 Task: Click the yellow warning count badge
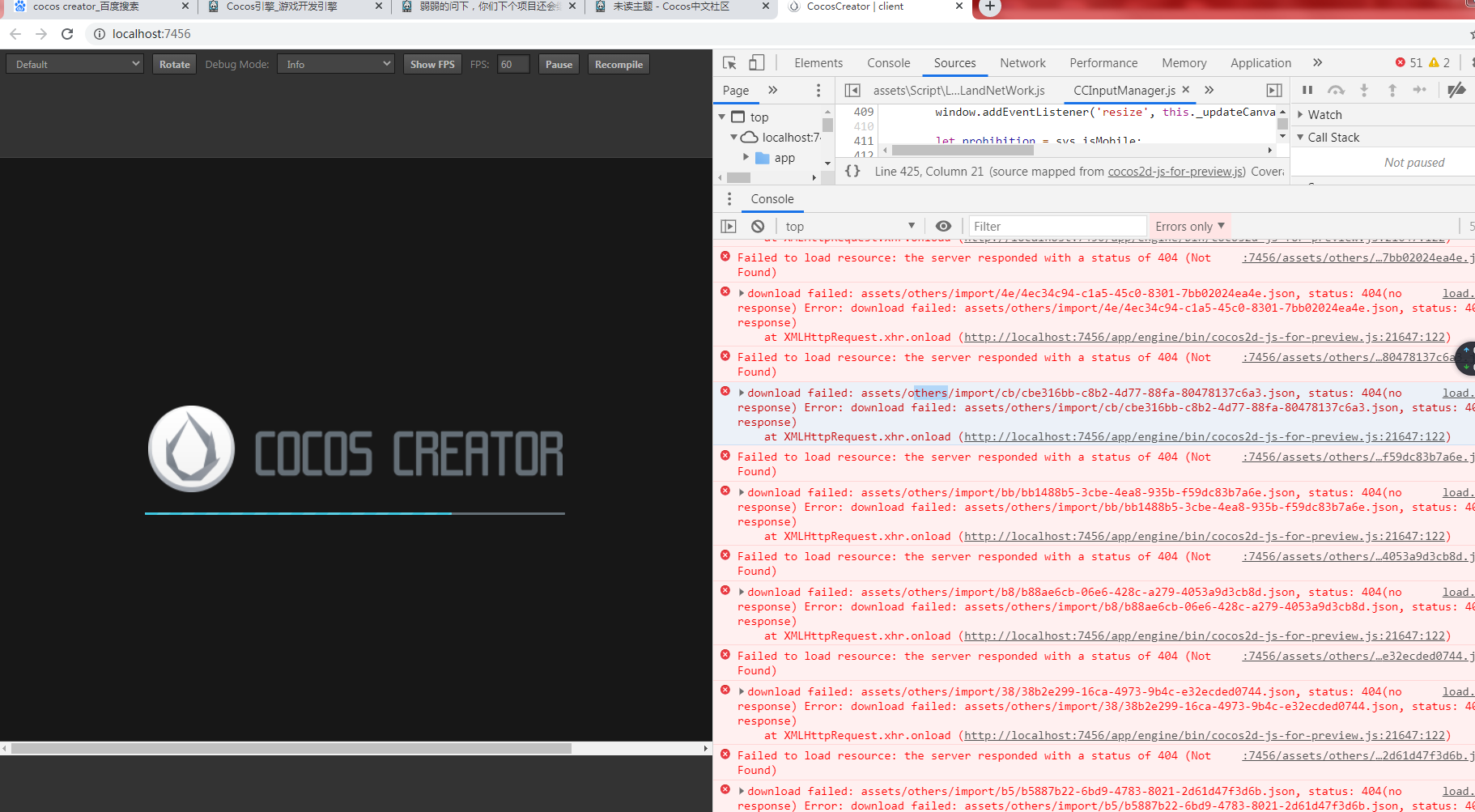point(1439,63)
